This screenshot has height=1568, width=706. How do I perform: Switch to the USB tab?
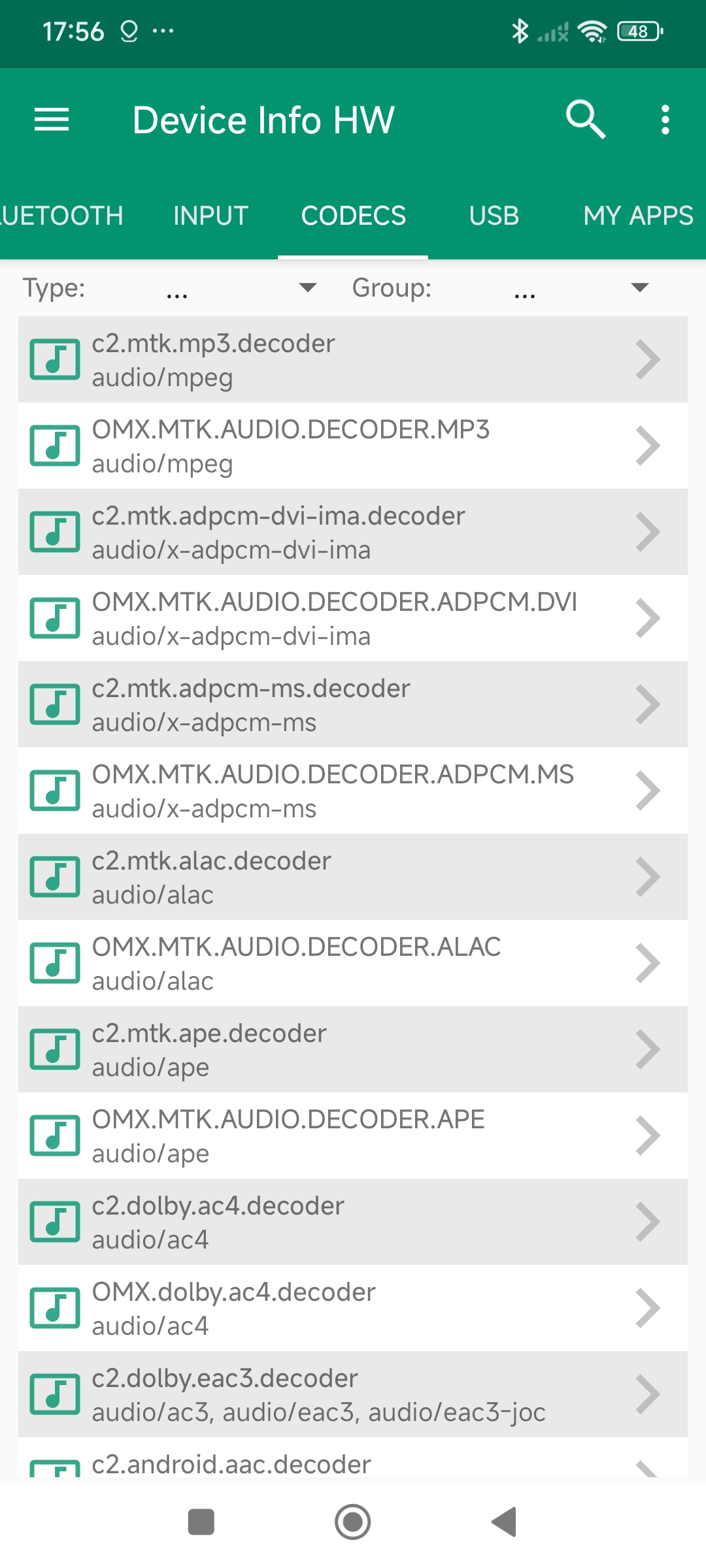point(494,216)
